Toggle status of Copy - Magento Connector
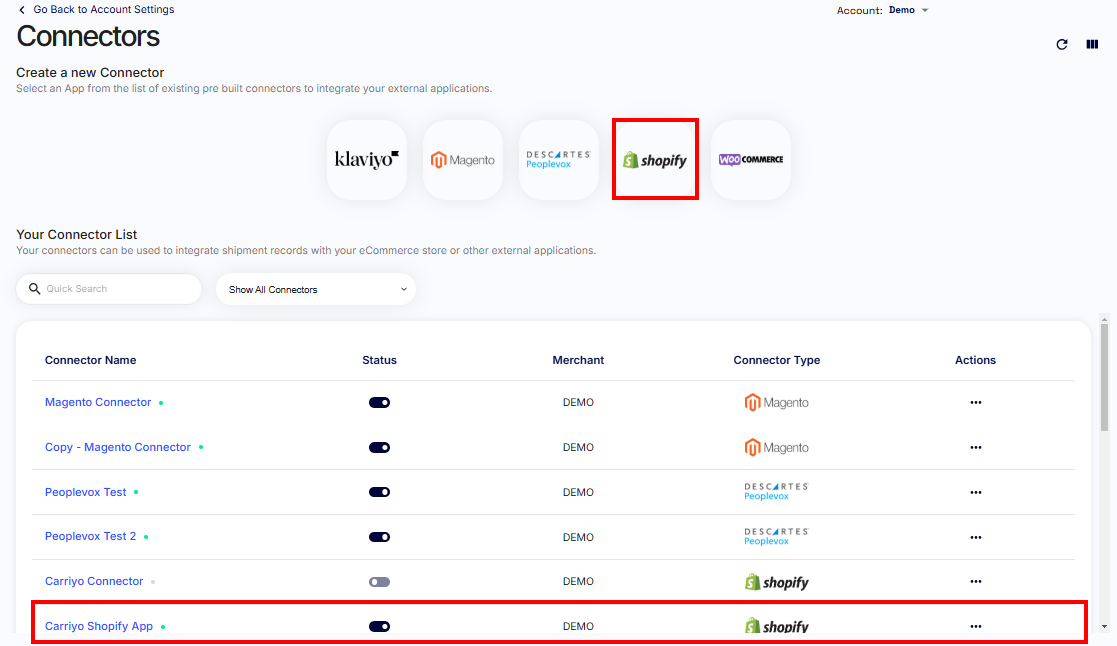1117x646 pixels. 379,447
